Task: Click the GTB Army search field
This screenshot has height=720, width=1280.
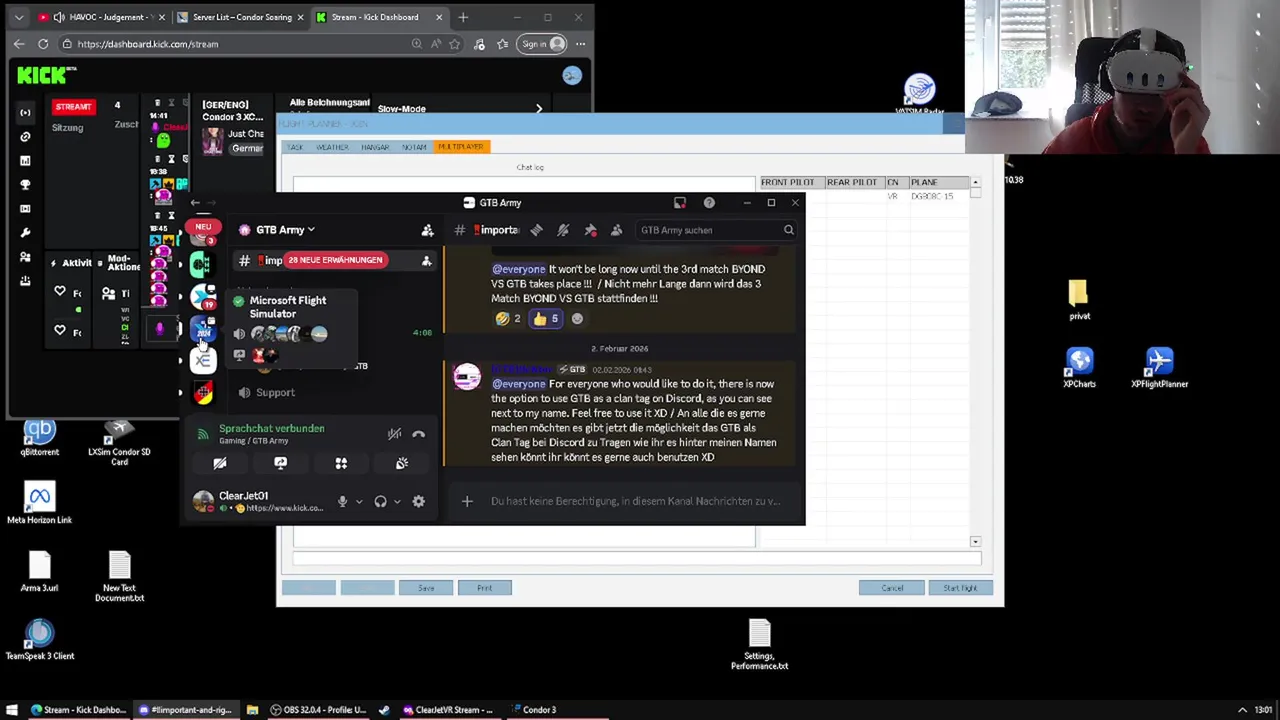Action: tap(716, 230)
